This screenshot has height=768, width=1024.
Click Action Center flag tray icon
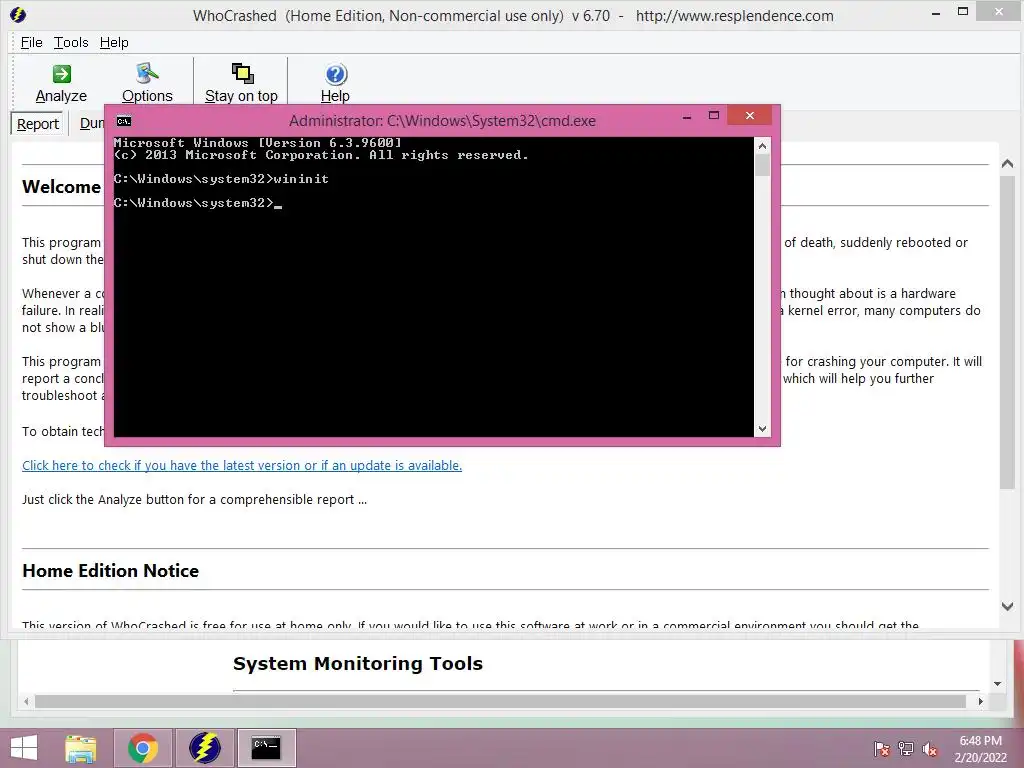[881, 749]
